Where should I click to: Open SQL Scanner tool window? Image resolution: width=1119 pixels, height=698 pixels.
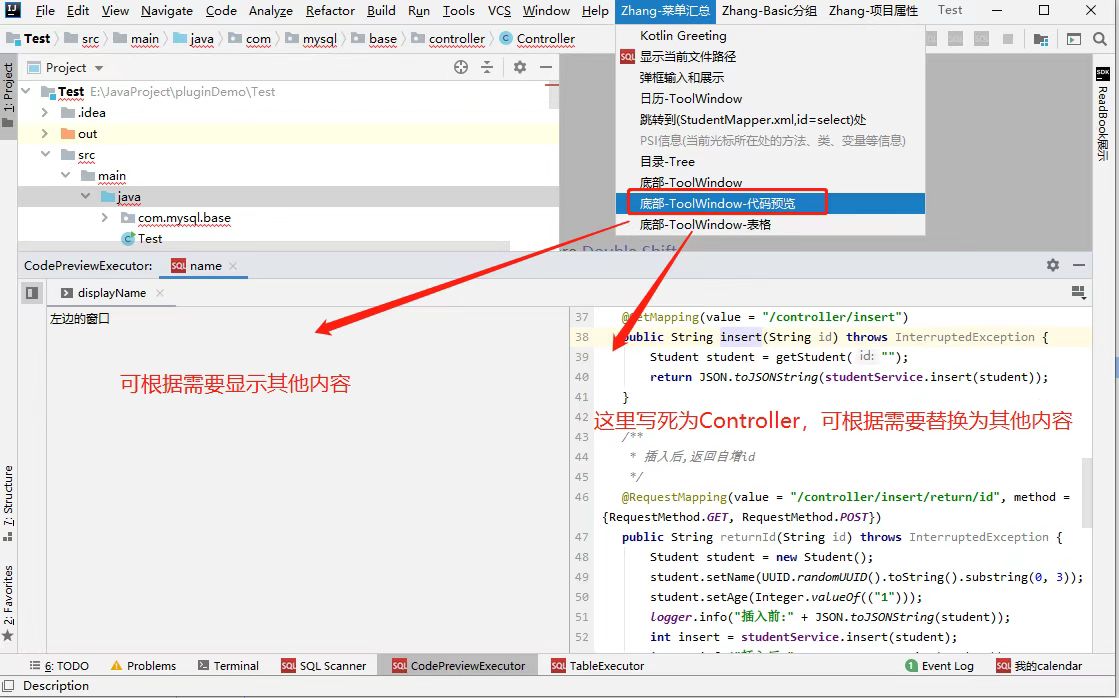[323, 666]
